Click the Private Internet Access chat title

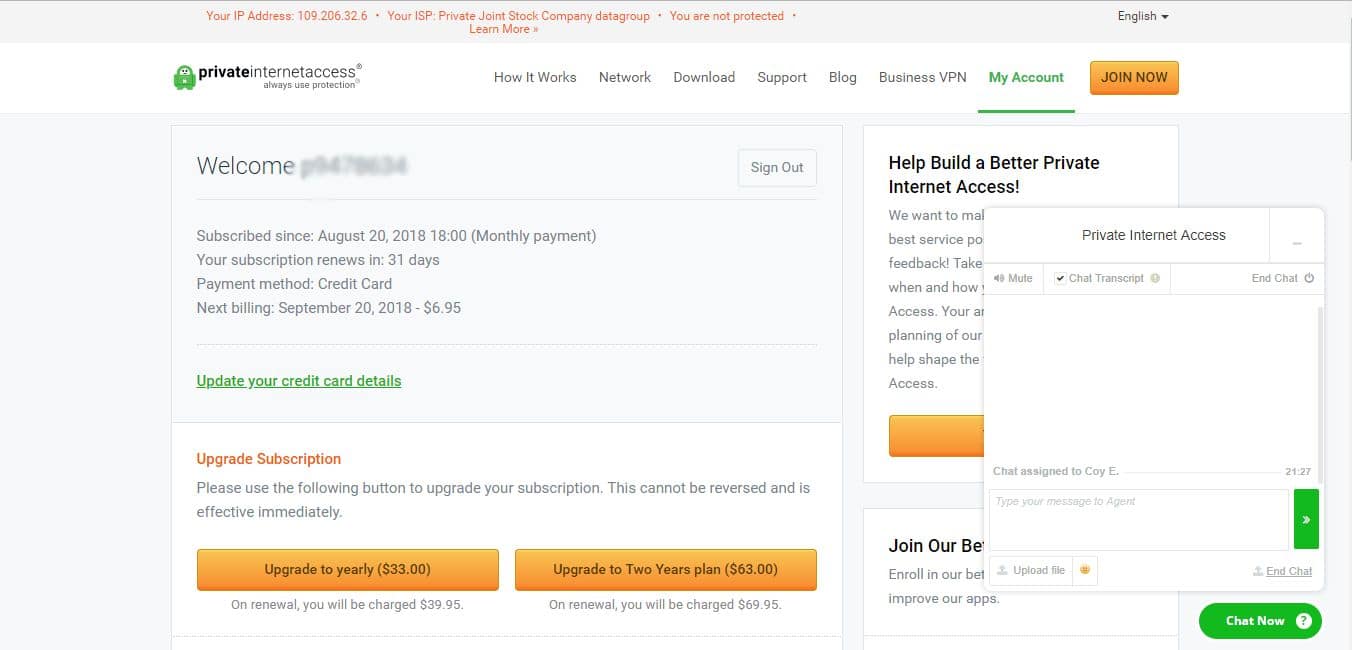click(1154, 235)
